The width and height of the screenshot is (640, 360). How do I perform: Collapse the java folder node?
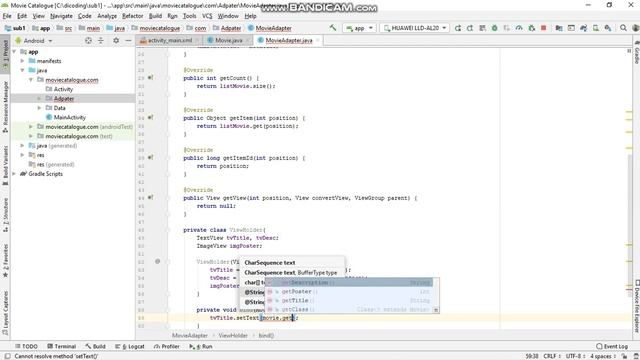[22, 70]
